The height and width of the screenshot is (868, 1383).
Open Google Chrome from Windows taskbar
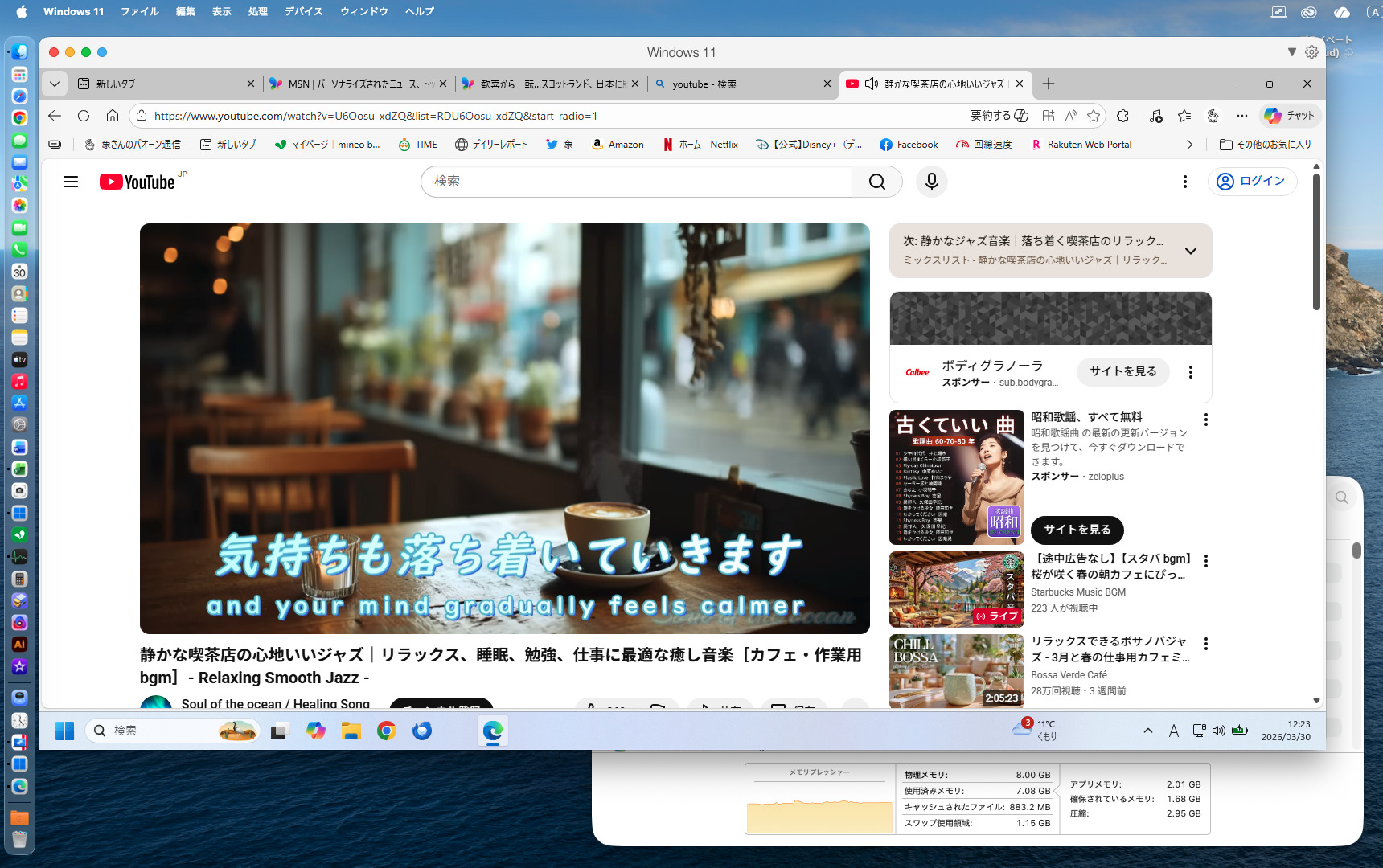tap(387, 731)
